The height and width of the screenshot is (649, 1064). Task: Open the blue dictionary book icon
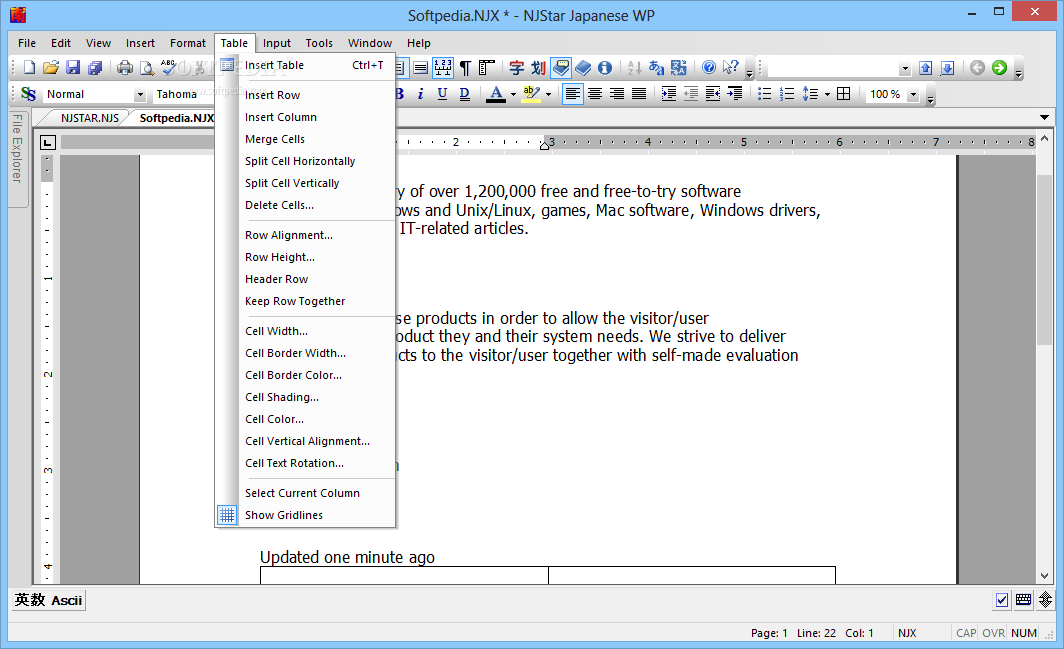click(x=583, y=67)
